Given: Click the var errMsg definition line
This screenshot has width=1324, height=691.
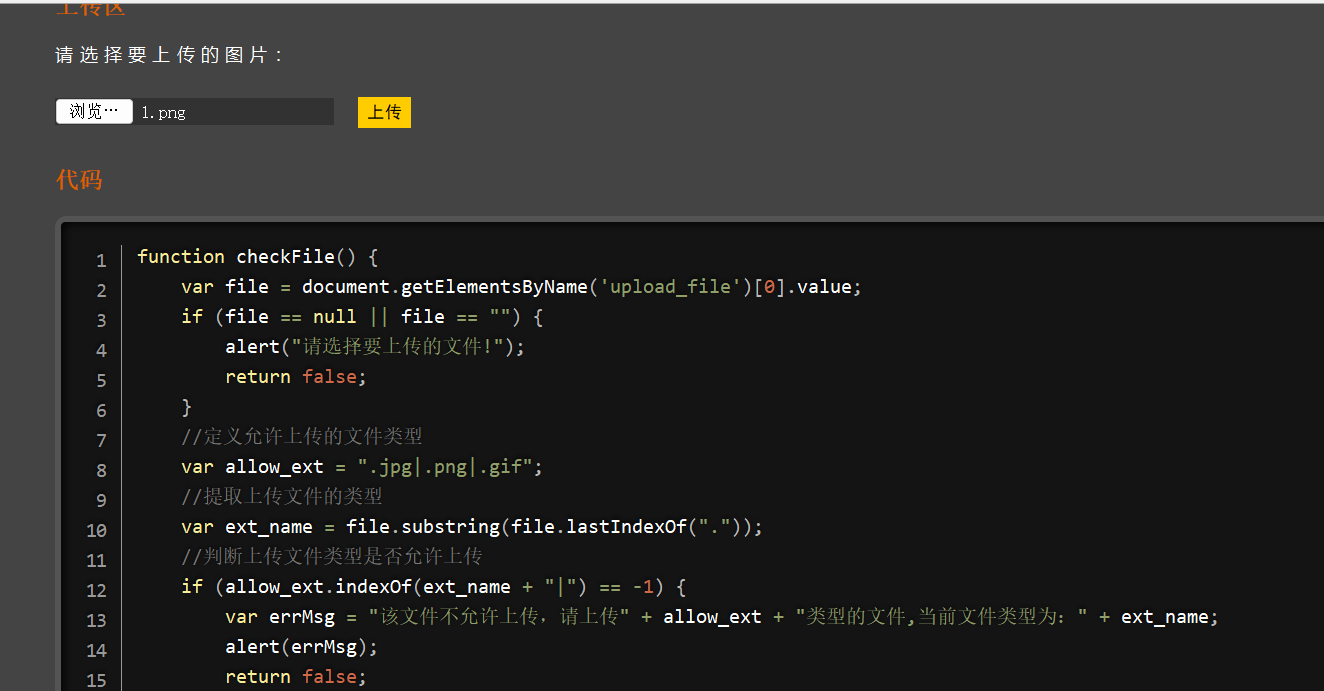Looking at the screenshot, I should (x=722, y=617).
